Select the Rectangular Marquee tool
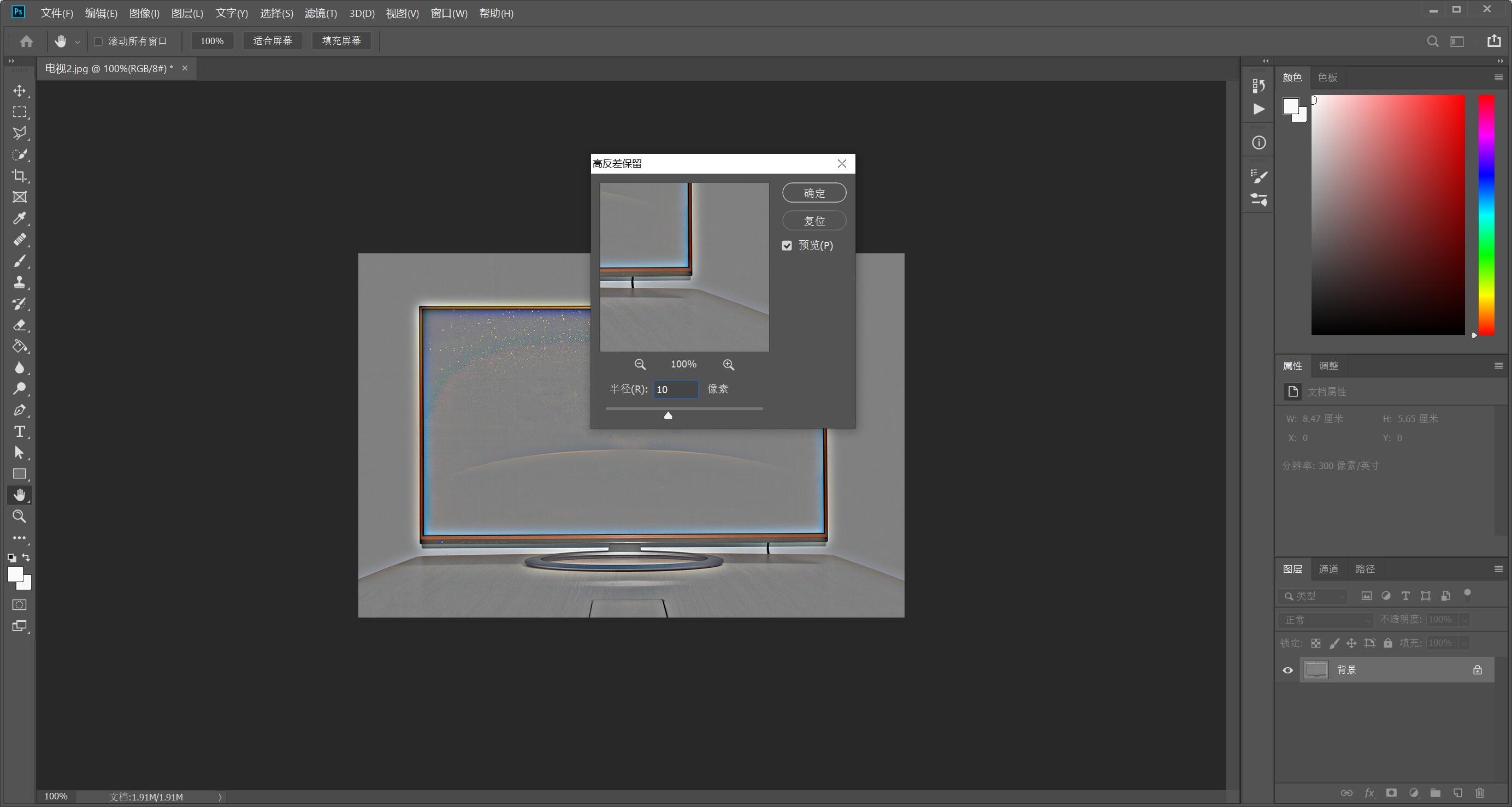 point(19,112)
